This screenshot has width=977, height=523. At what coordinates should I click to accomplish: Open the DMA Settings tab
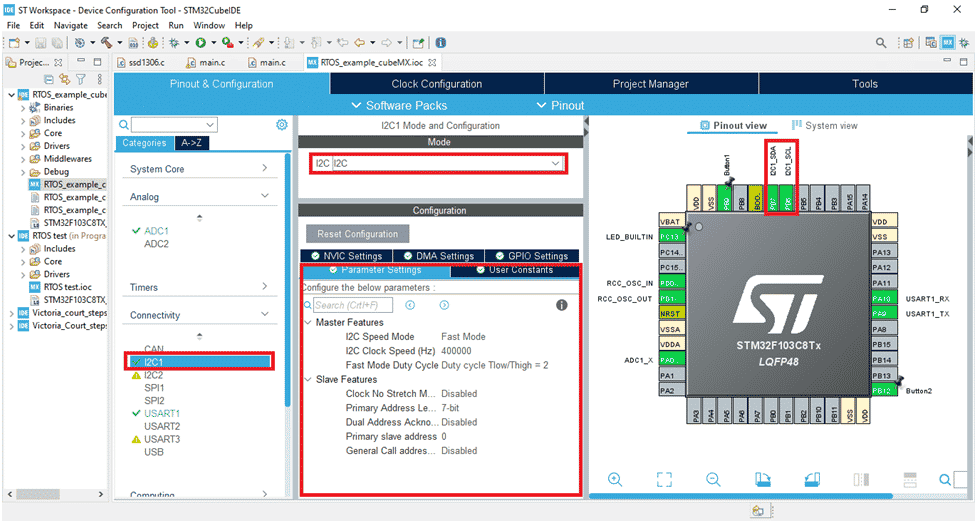click(439, 256)
